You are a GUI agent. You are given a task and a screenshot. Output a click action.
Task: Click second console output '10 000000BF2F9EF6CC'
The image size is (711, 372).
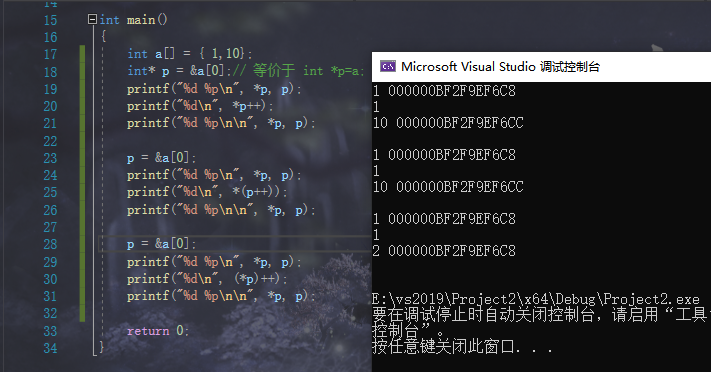point(448,187)
